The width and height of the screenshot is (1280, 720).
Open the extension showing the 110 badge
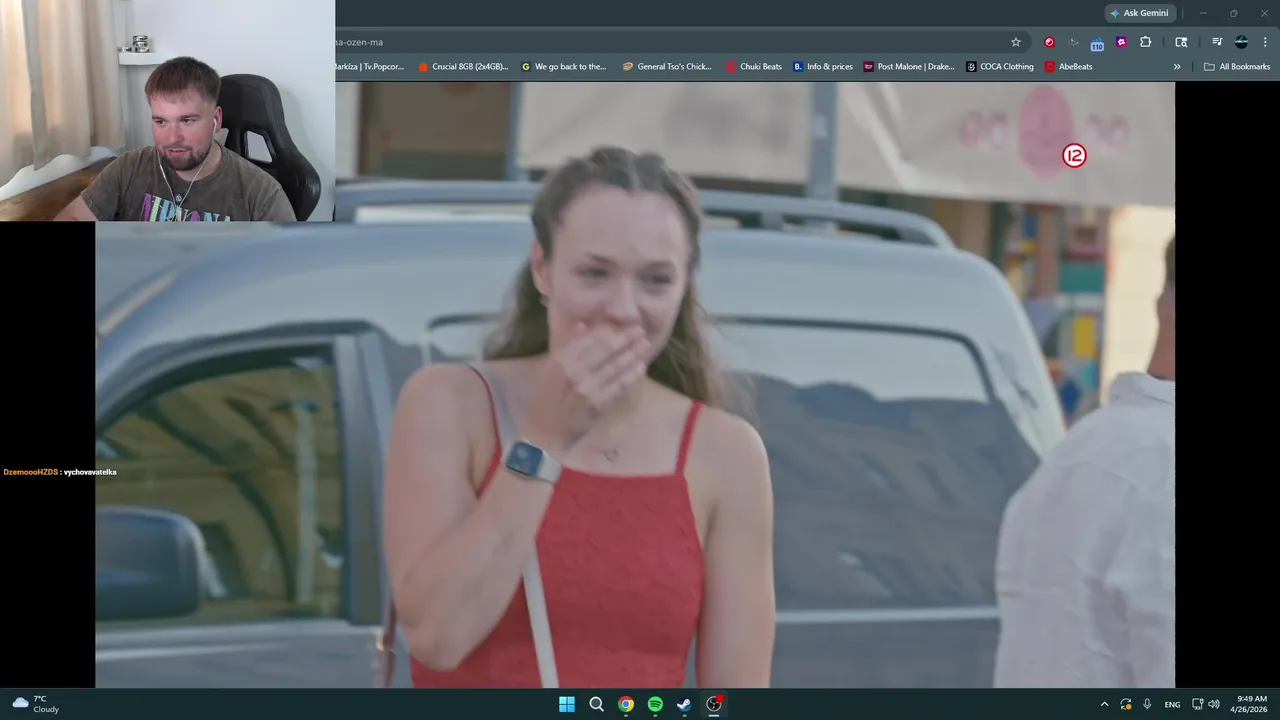pyautogui.click(x=1097, y=43)
